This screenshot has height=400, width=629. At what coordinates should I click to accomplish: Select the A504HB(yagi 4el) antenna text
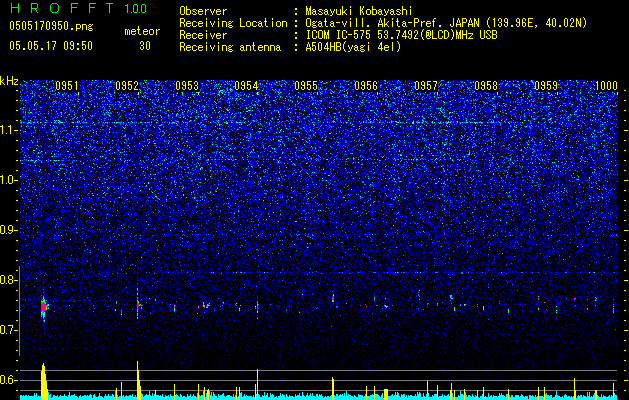click(353, 47)
